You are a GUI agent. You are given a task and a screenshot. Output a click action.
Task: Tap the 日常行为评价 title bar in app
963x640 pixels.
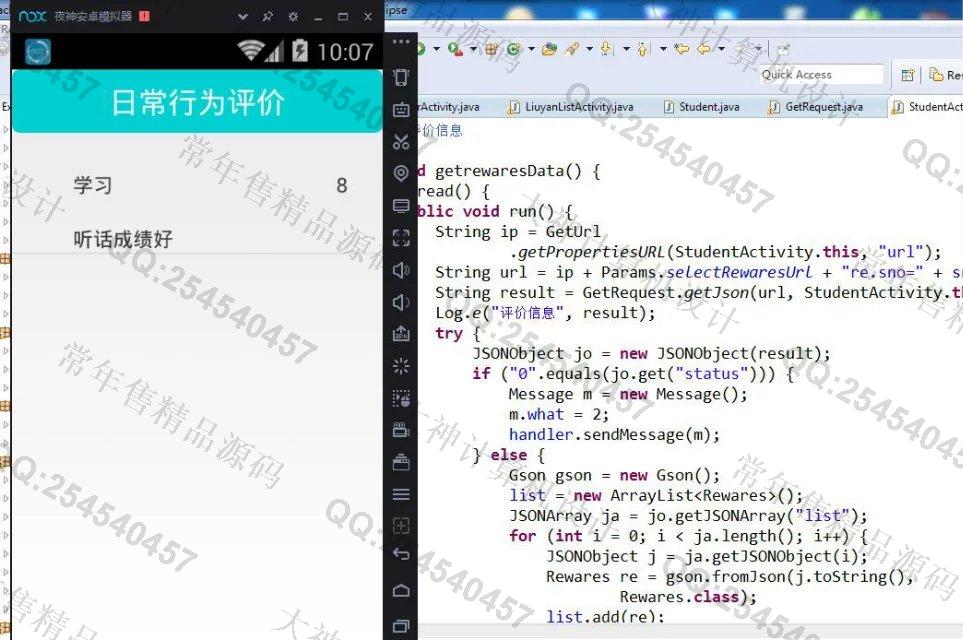[197, 102]
